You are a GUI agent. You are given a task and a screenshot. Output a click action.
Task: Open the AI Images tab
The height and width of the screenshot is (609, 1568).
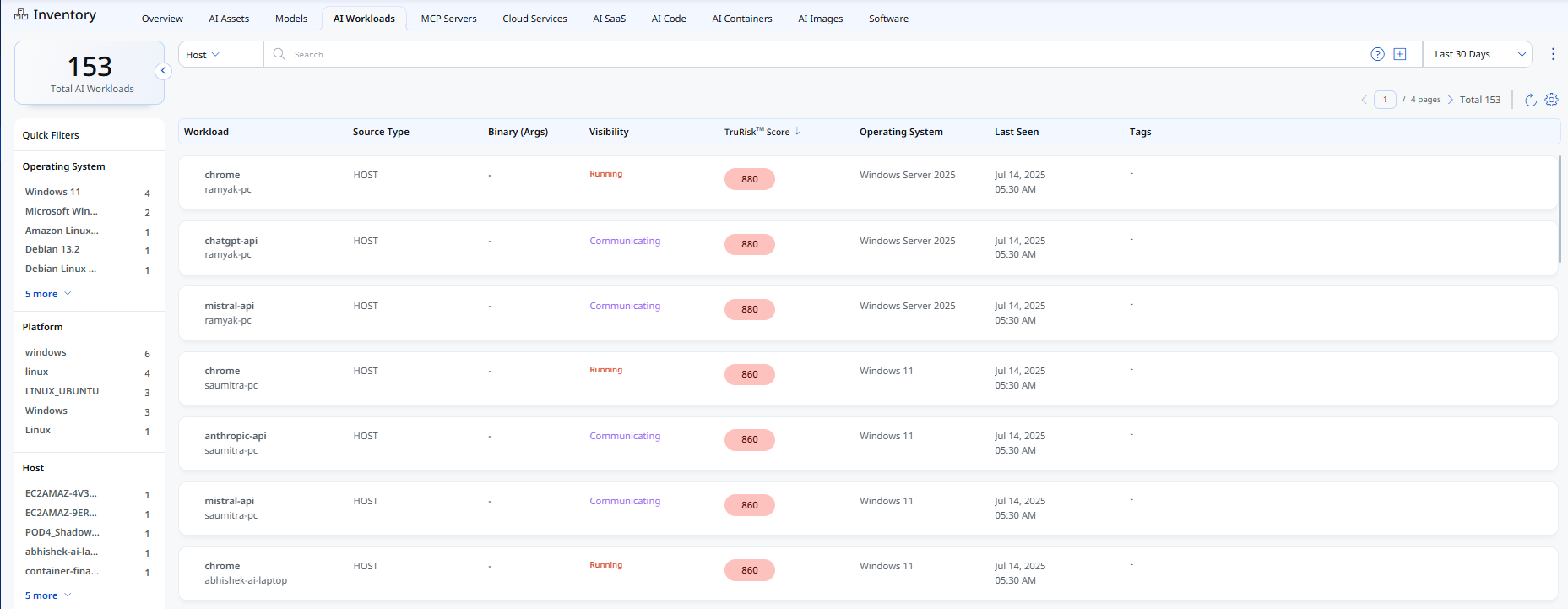pos(820,19)
